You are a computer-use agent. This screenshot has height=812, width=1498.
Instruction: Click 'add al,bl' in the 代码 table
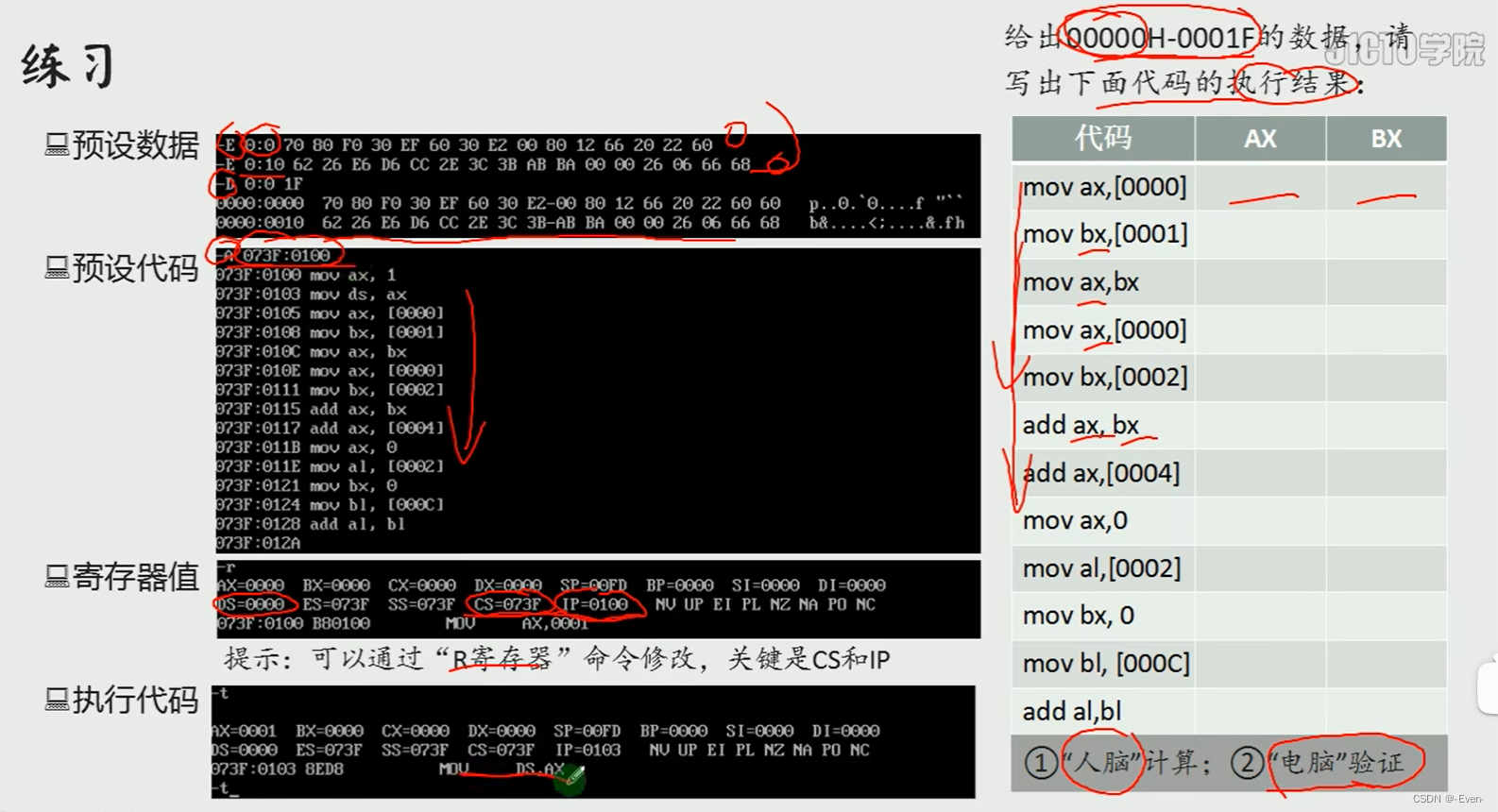point(1072,711)
